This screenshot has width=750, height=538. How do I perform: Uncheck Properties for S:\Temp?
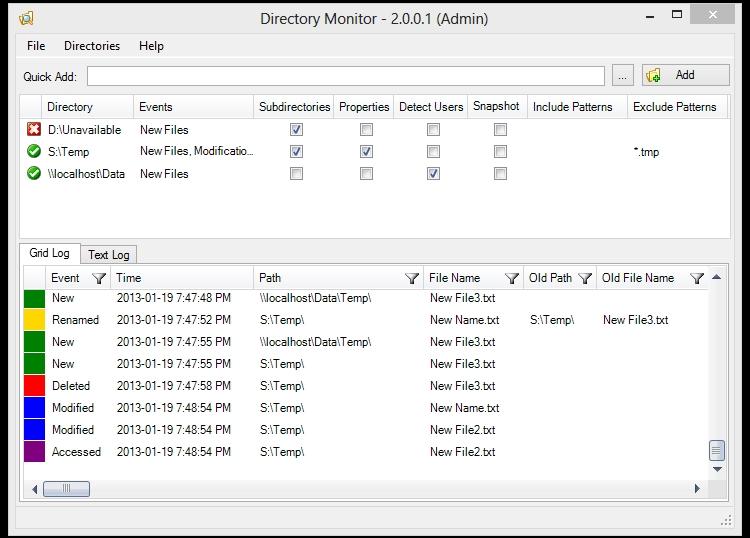(366, 152)
